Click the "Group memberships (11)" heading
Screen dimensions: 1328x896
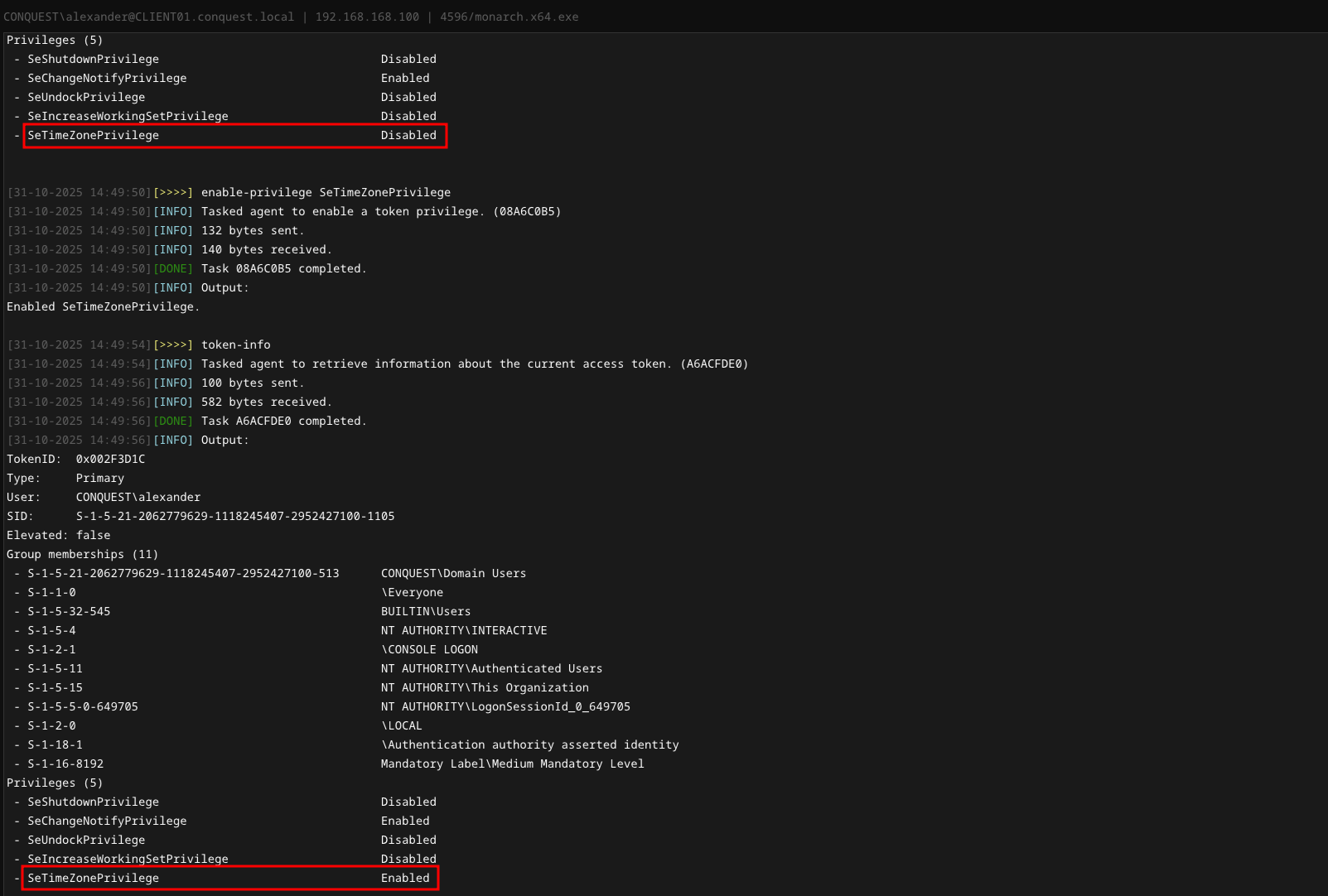point(82,554)
